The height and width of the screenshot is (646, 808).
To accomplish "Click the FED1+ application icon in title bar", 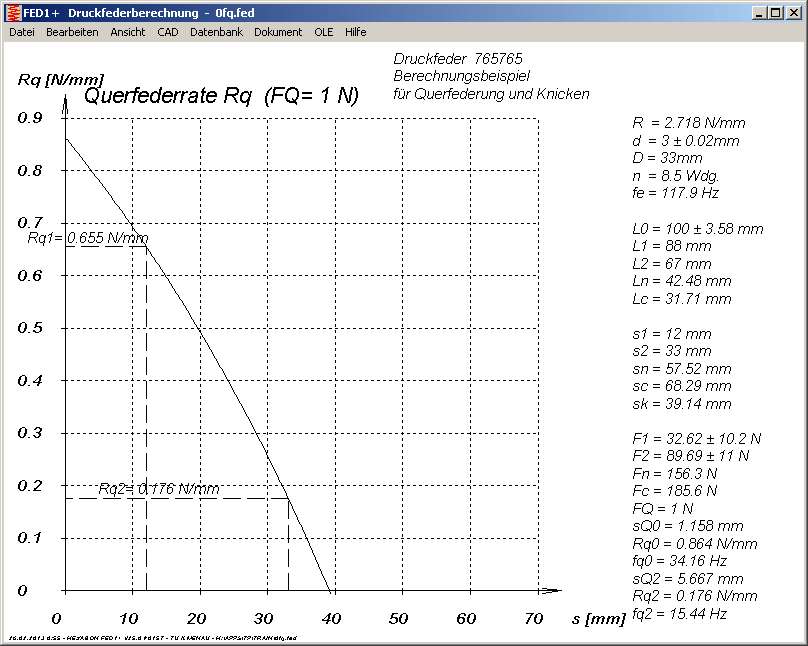I will (x=13, y=12).
